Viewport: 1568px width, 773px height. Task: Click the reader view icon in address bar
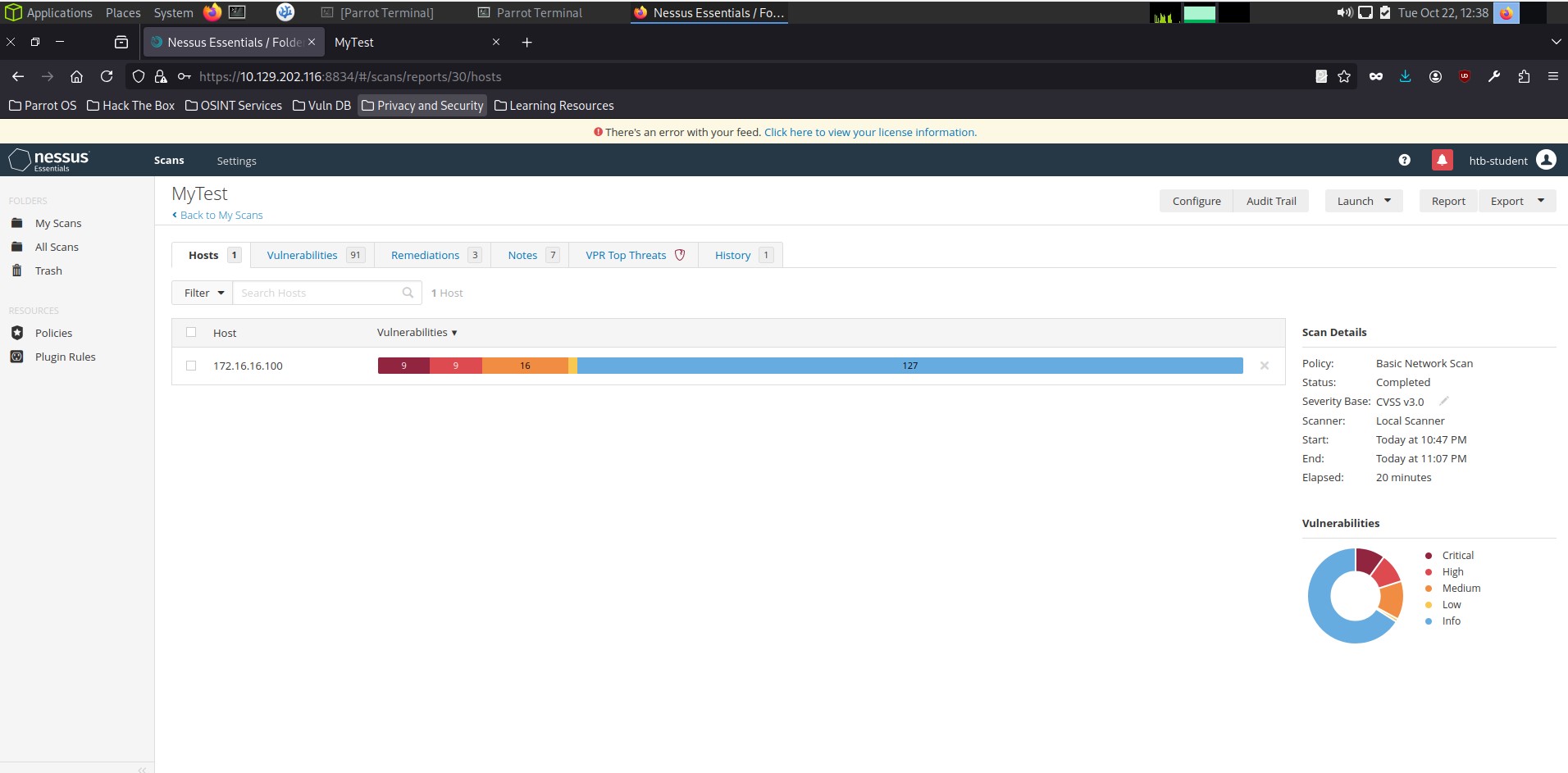(x=1321, y=76)
